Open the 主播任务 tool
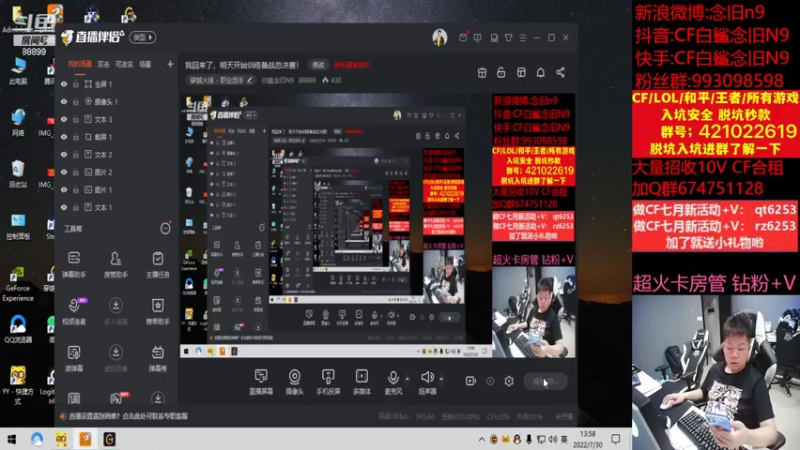This screenshot has height=450, width=800. tap(158, 264)
